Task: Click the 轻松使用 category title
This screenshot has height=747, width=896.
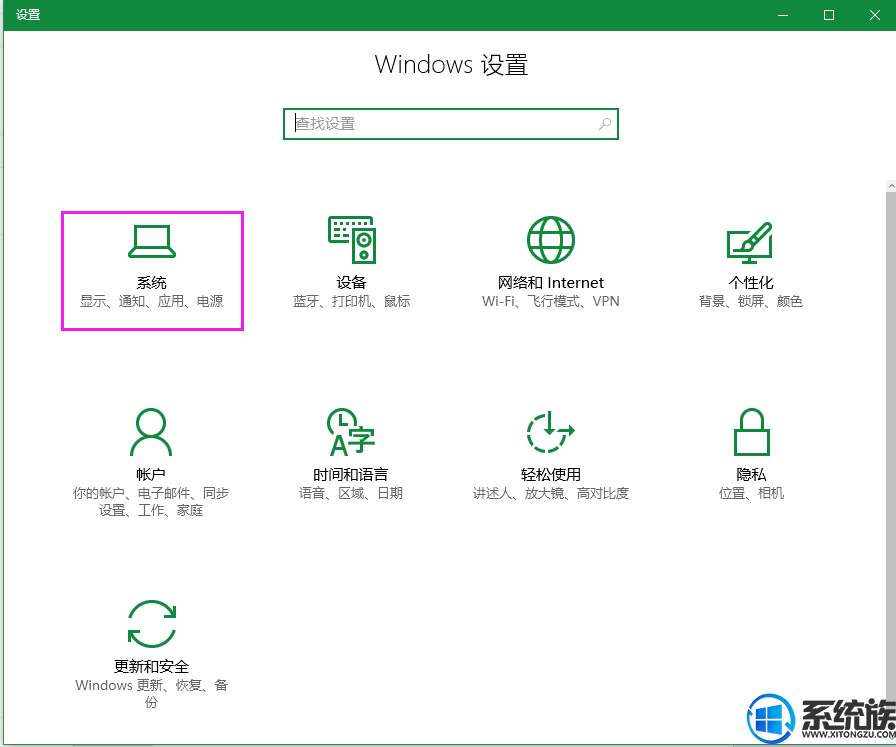Action: (x=550, y=474)
